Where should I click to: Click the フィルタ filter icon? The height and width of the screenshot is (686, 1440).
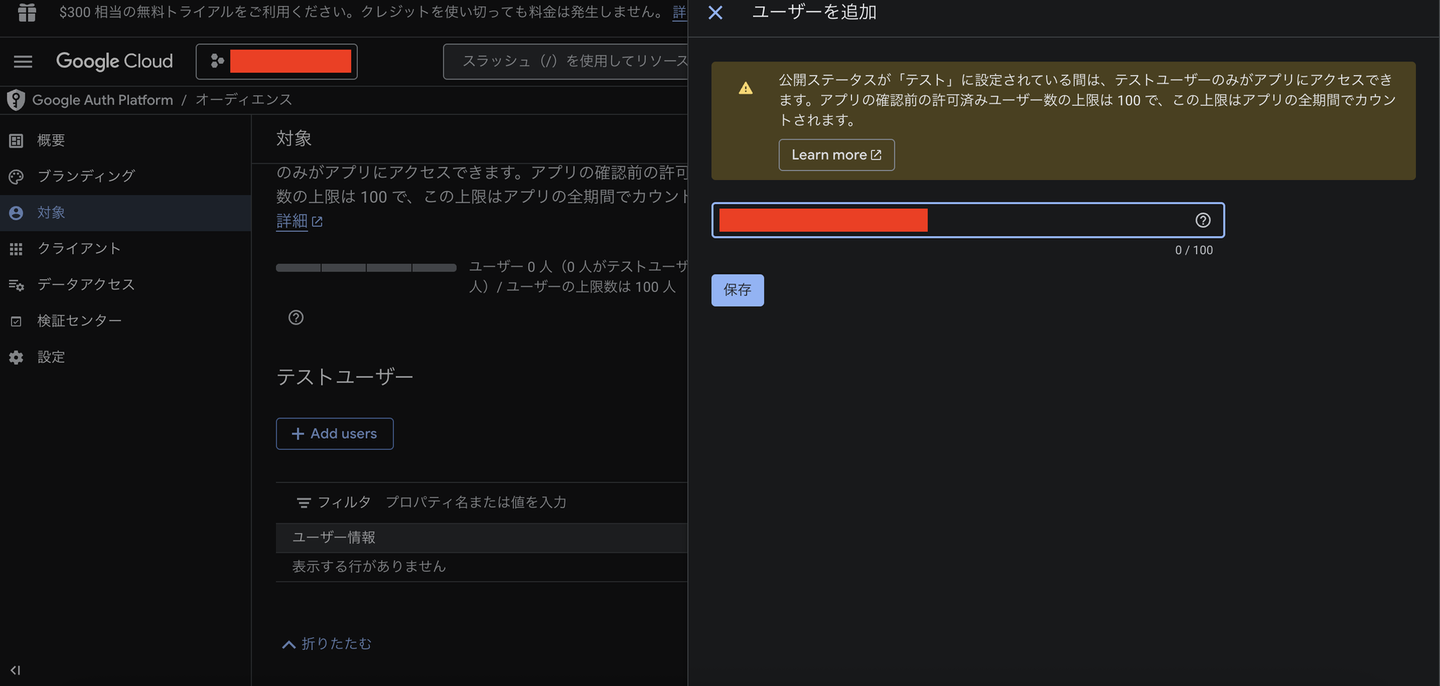point(304,502)
